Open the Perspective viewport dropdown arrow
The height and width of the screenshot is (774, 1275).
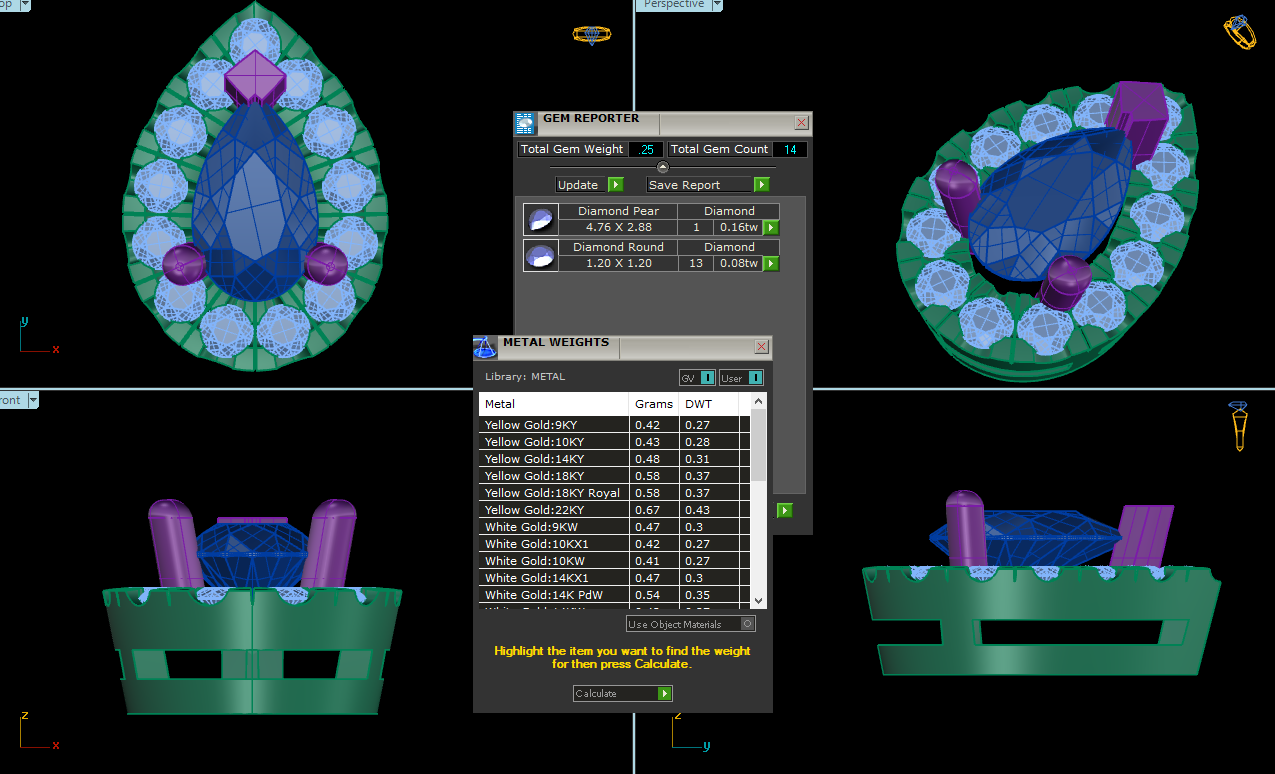point(716,5)
